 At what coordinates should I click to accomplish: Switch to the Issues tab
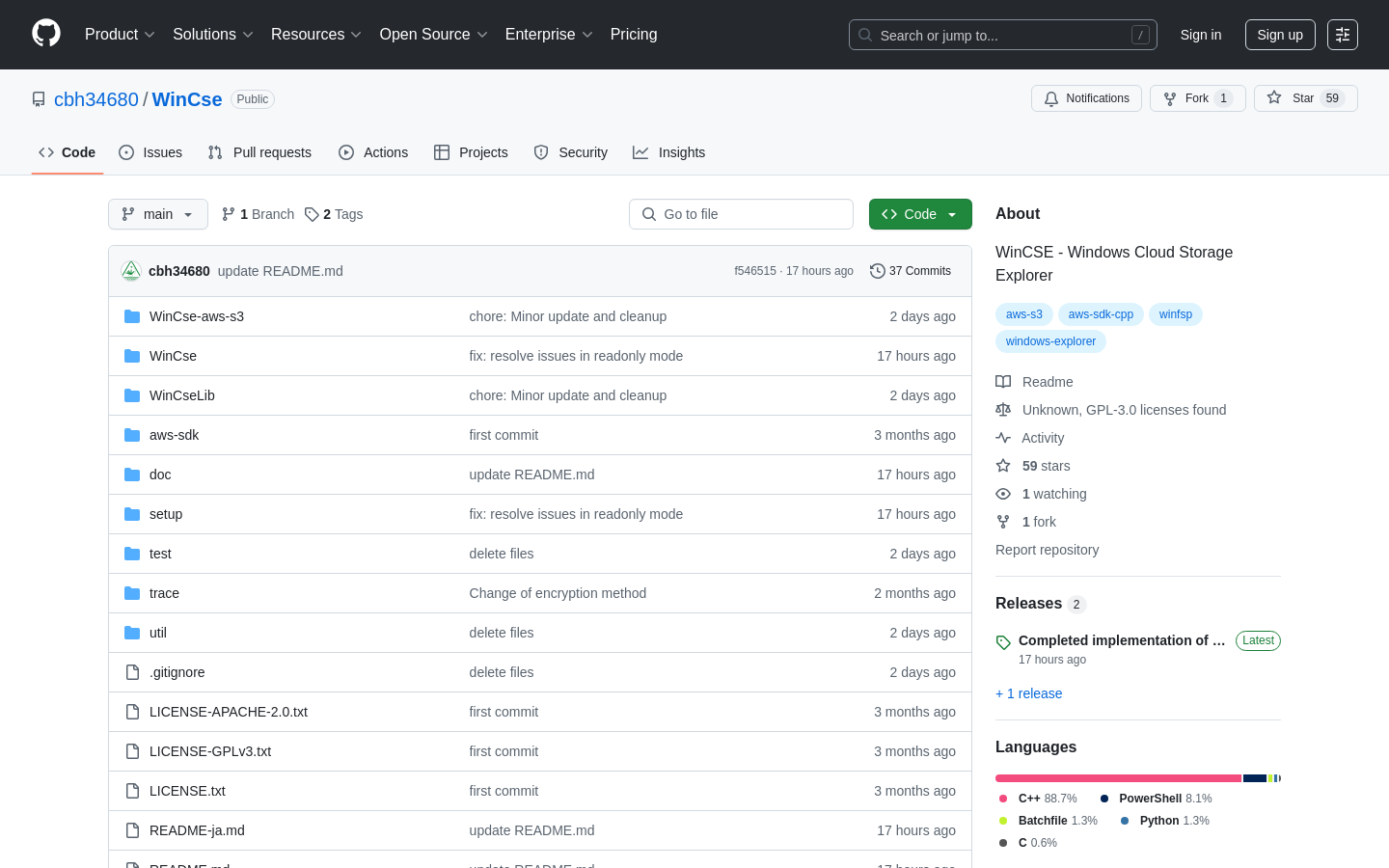click(150, 152)
